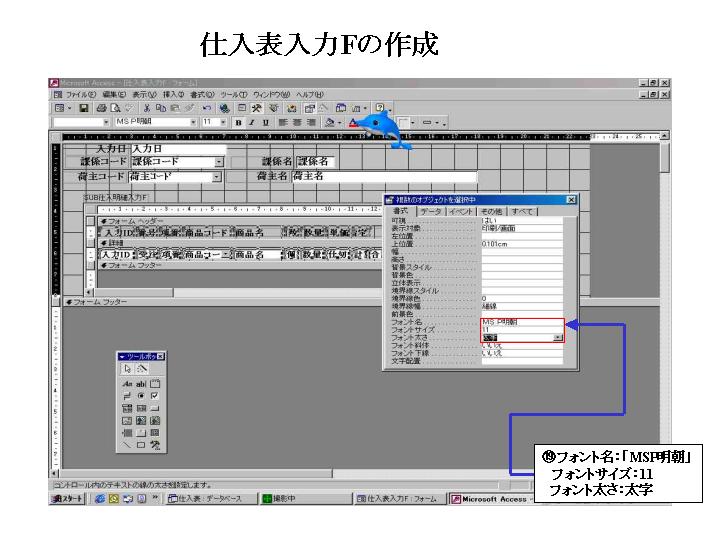The height and width of the screenshot is (540, 720).
Task: Select the Rectangle tool in toolbox
Action: (141, 445)
